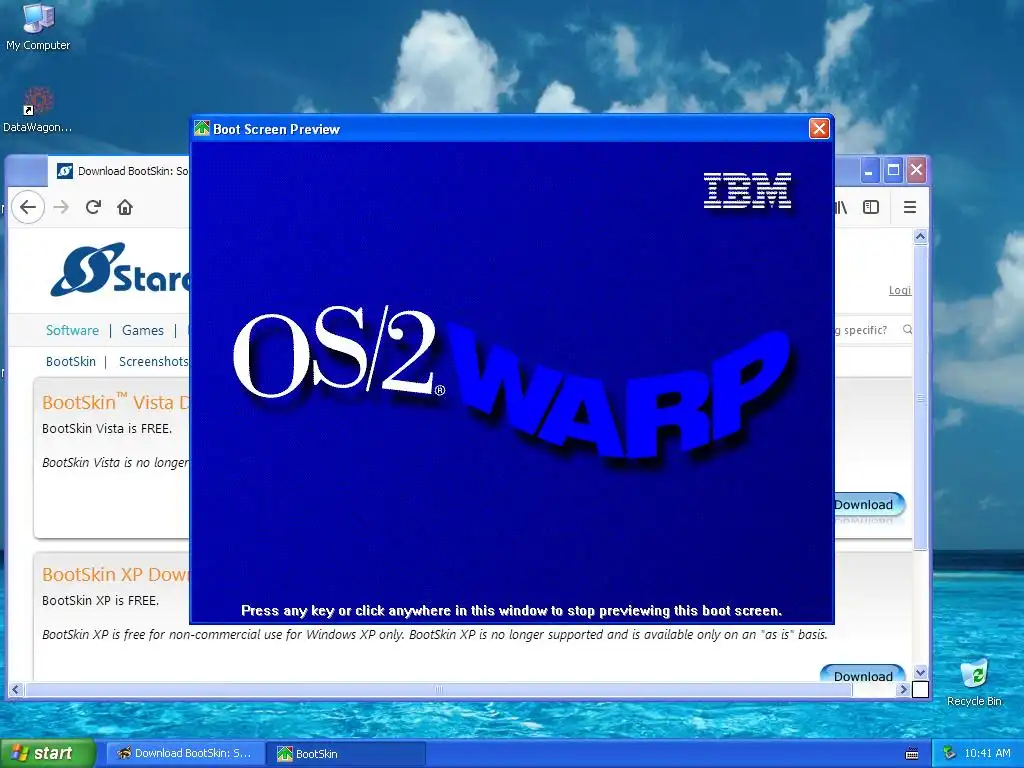The width and height of the screenshot is (1024, 768).
Task: Select the 'Download BootSkin' browser tab
Action: tap(121, 171)
